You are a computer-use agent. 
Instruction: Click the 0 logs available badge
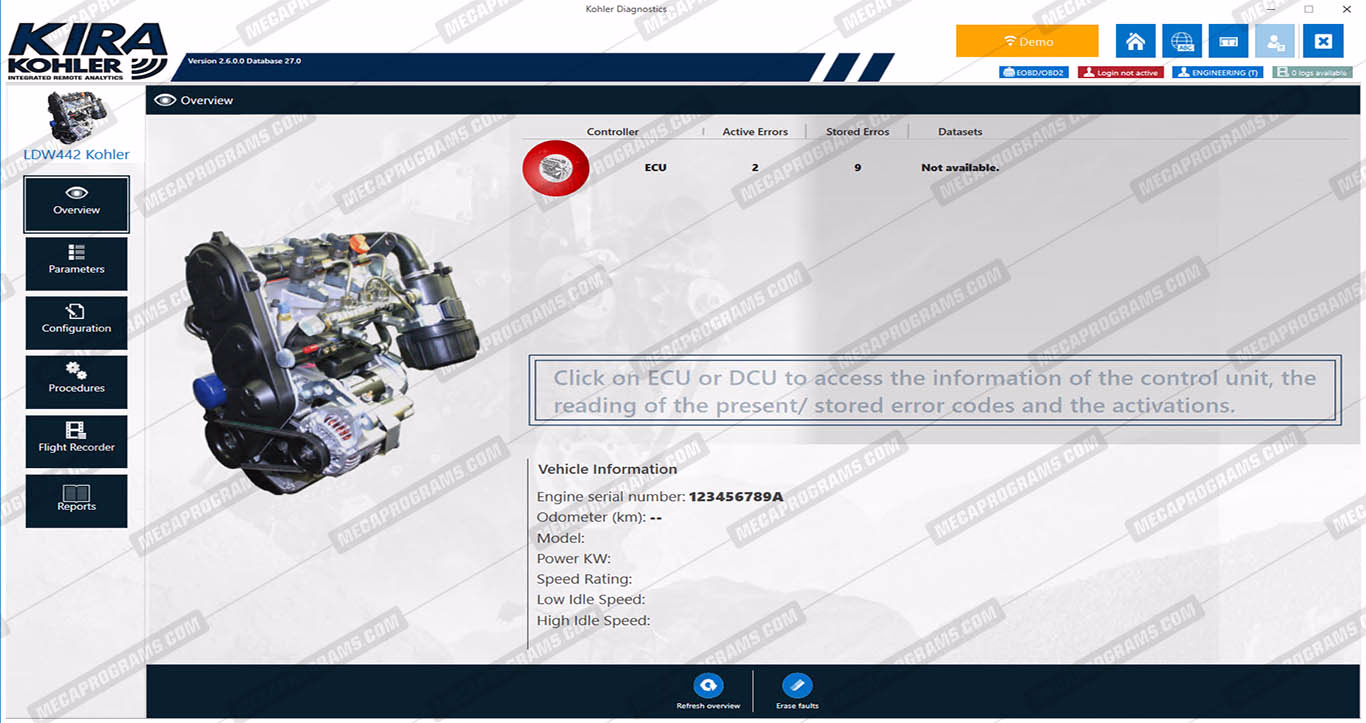(1312, 73)
